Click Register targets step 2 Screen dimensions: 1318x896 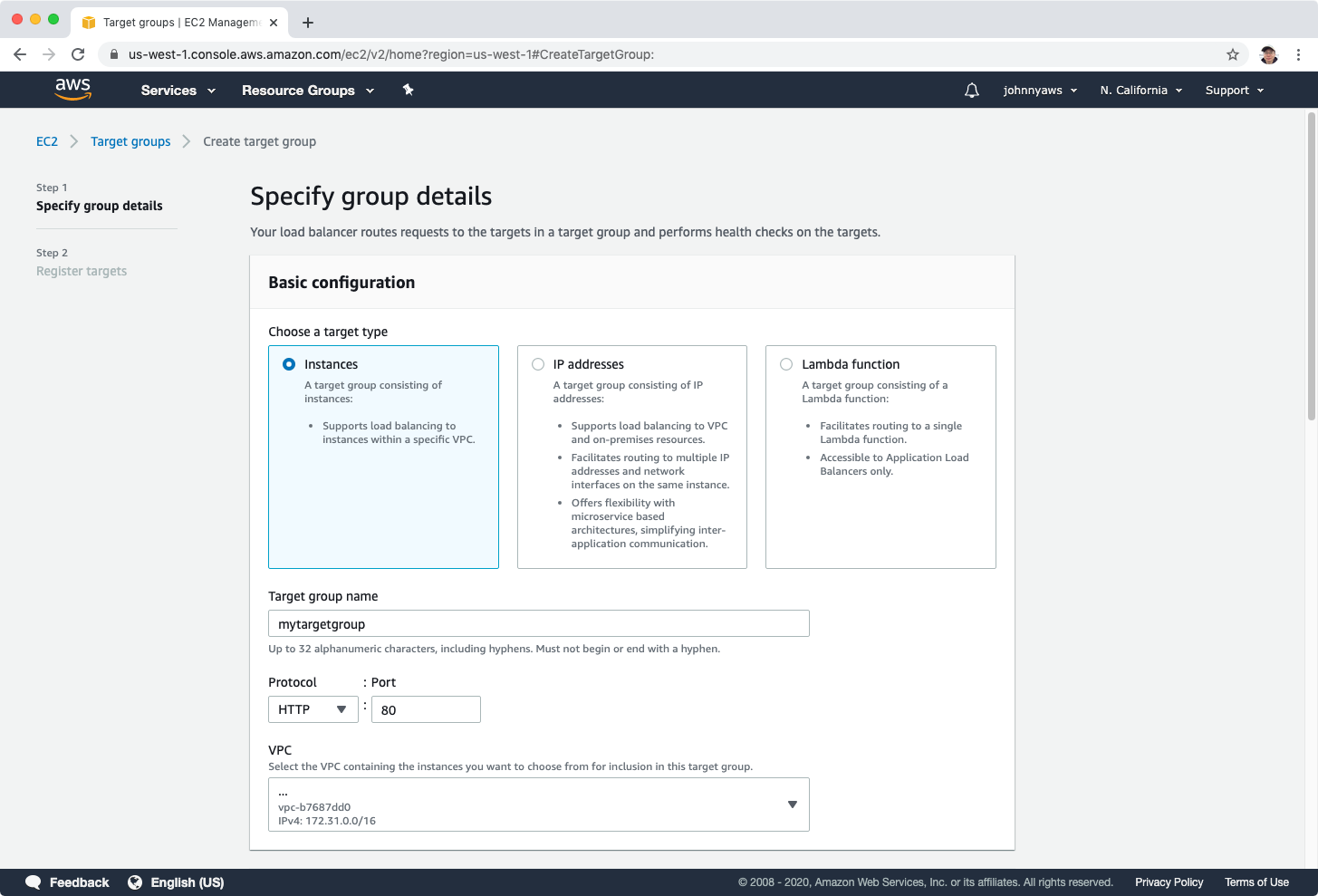(82, 271)
